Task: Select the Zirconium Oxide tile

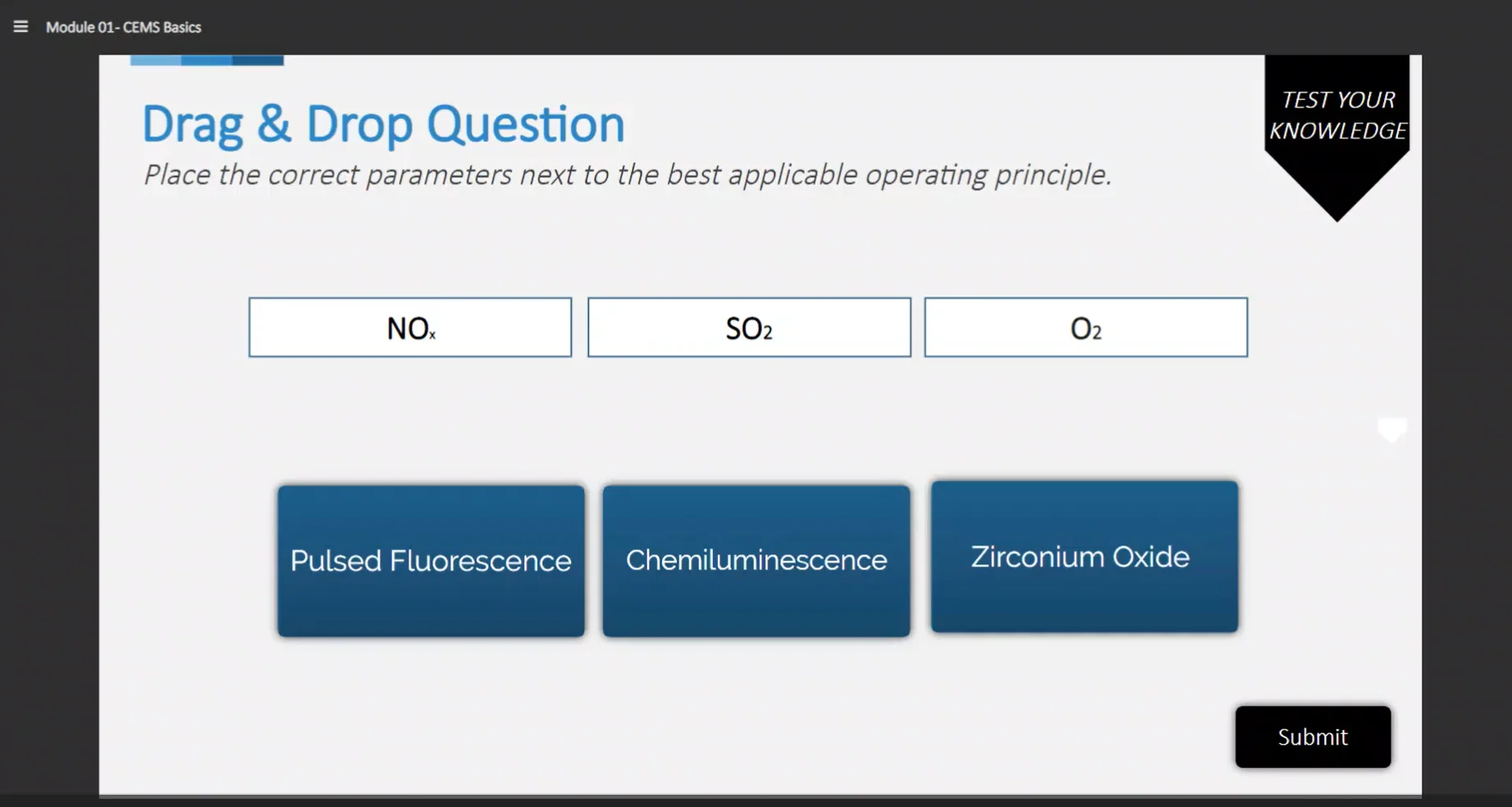Action: (x=1084, y=557)
